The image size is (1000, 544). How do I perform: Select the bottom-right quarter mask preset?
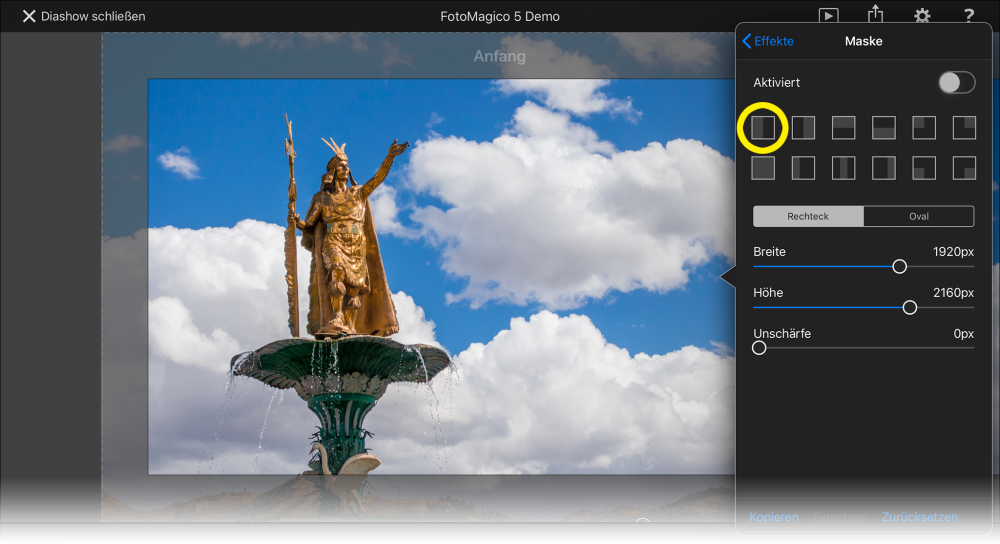pos(964,168)
